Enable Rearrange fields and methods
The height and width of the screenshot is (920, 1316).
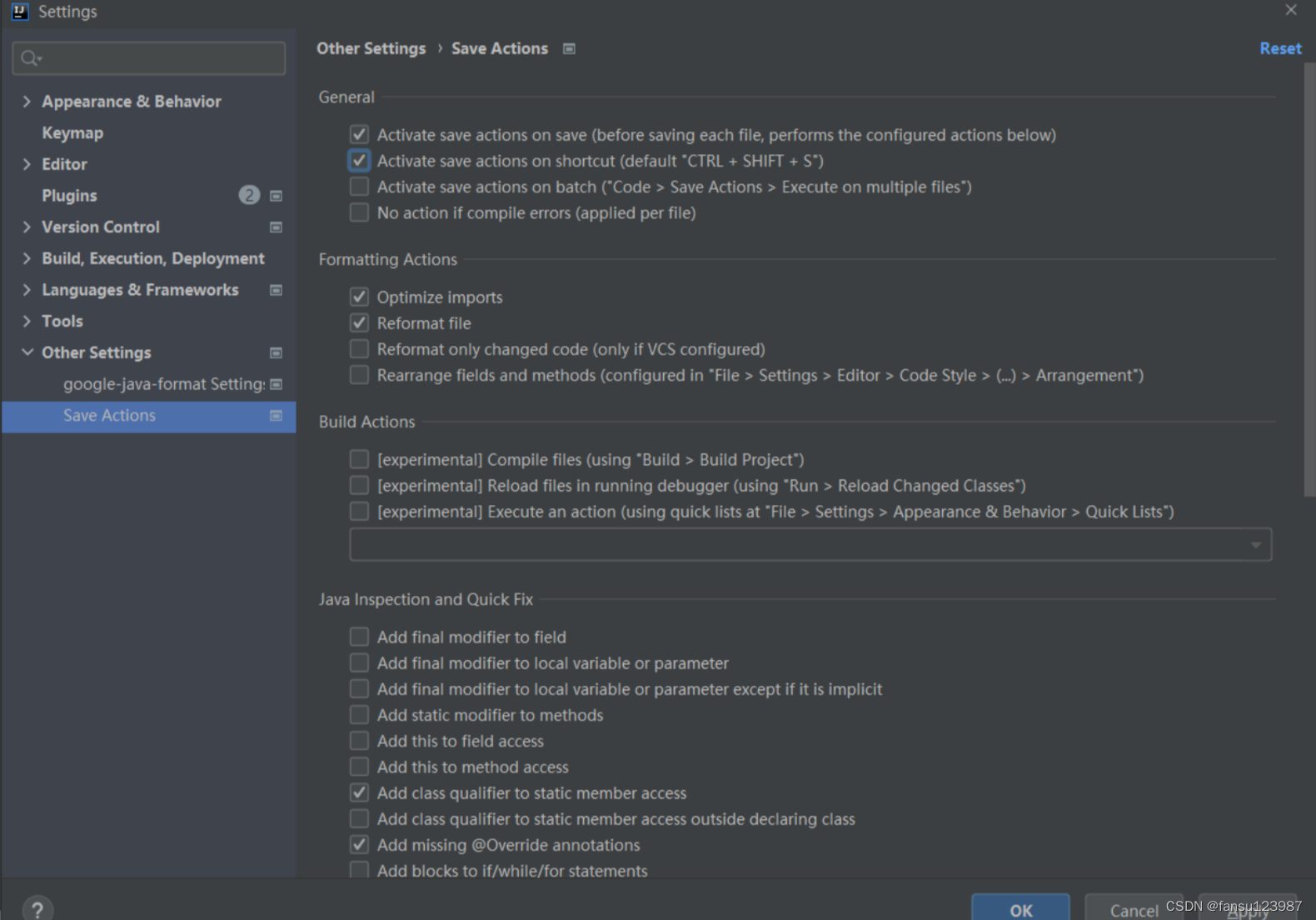[359, 374]
